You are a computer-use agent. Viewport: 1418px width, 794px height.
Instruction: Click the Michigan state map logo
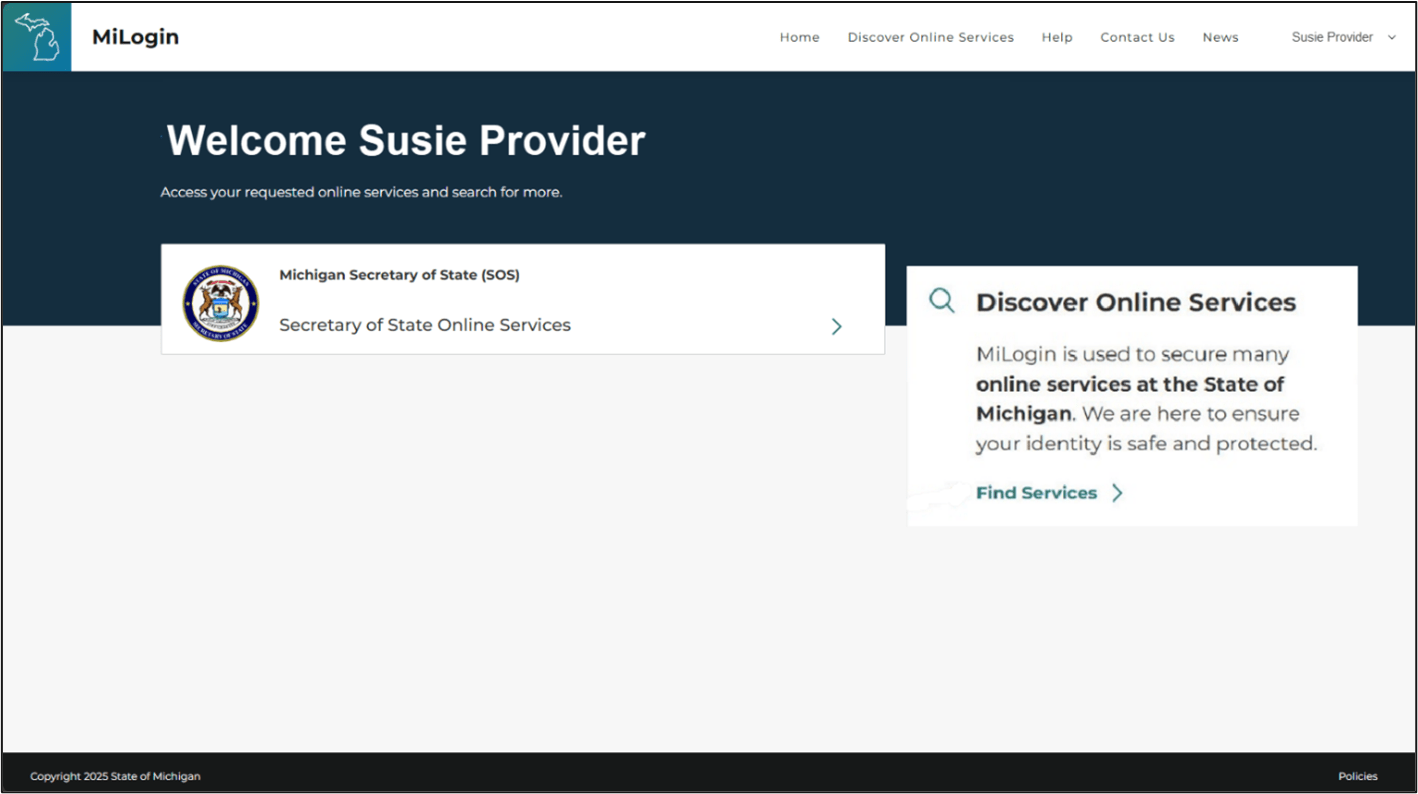click(x=37, y=37)
